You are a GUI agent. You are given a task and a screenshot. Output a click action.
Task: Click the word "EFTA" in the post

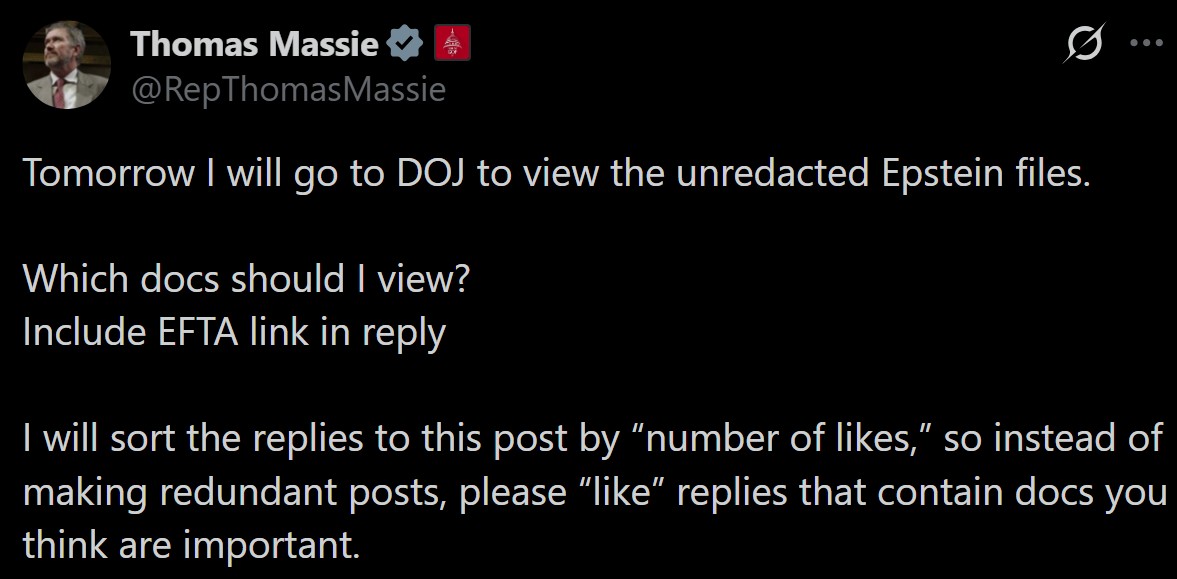pyautogui.click(x=194, y=333)
